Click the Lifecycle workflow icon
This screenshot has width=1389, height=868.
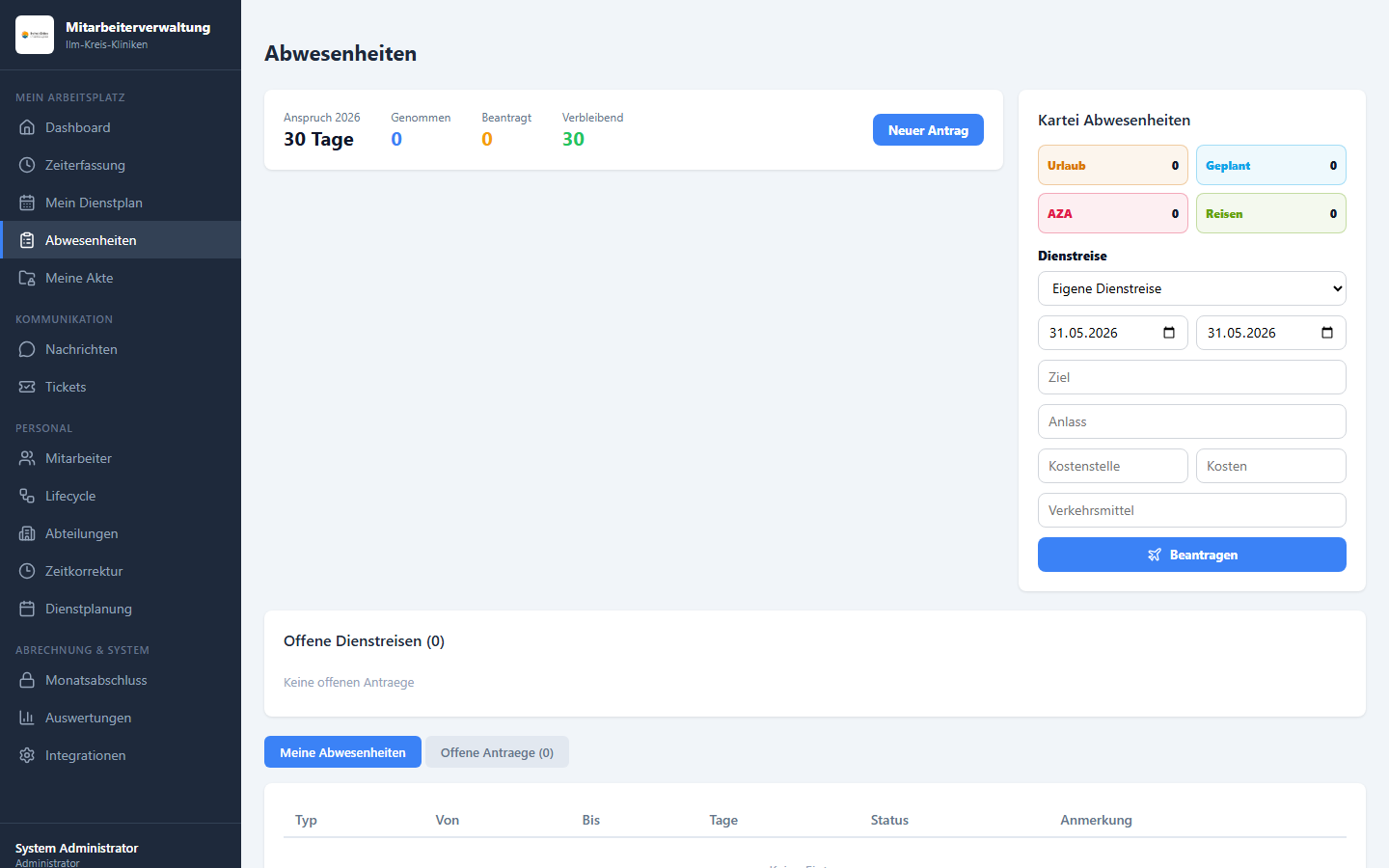[27, 496]
